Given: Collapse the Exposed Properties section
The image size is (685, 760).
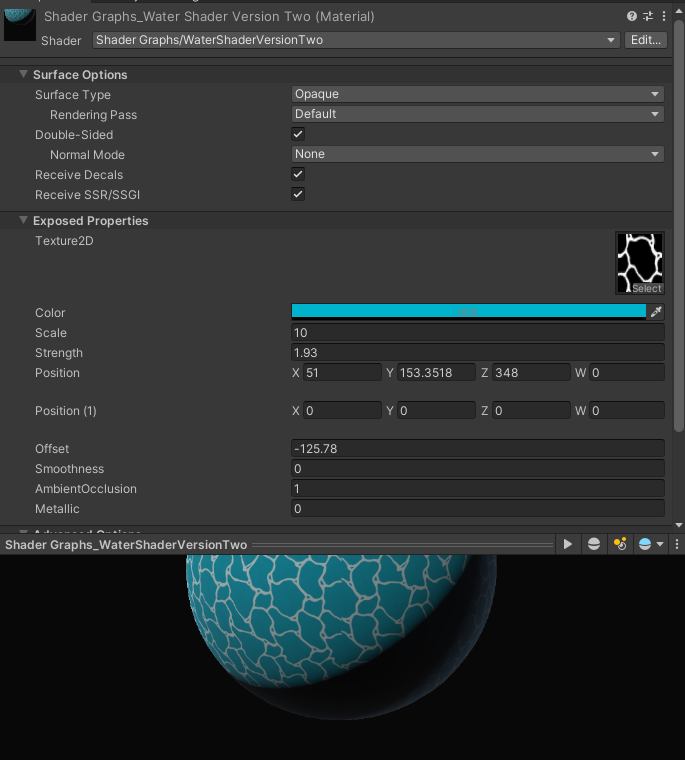Looking at the screenshot, I should click(23, 220).
